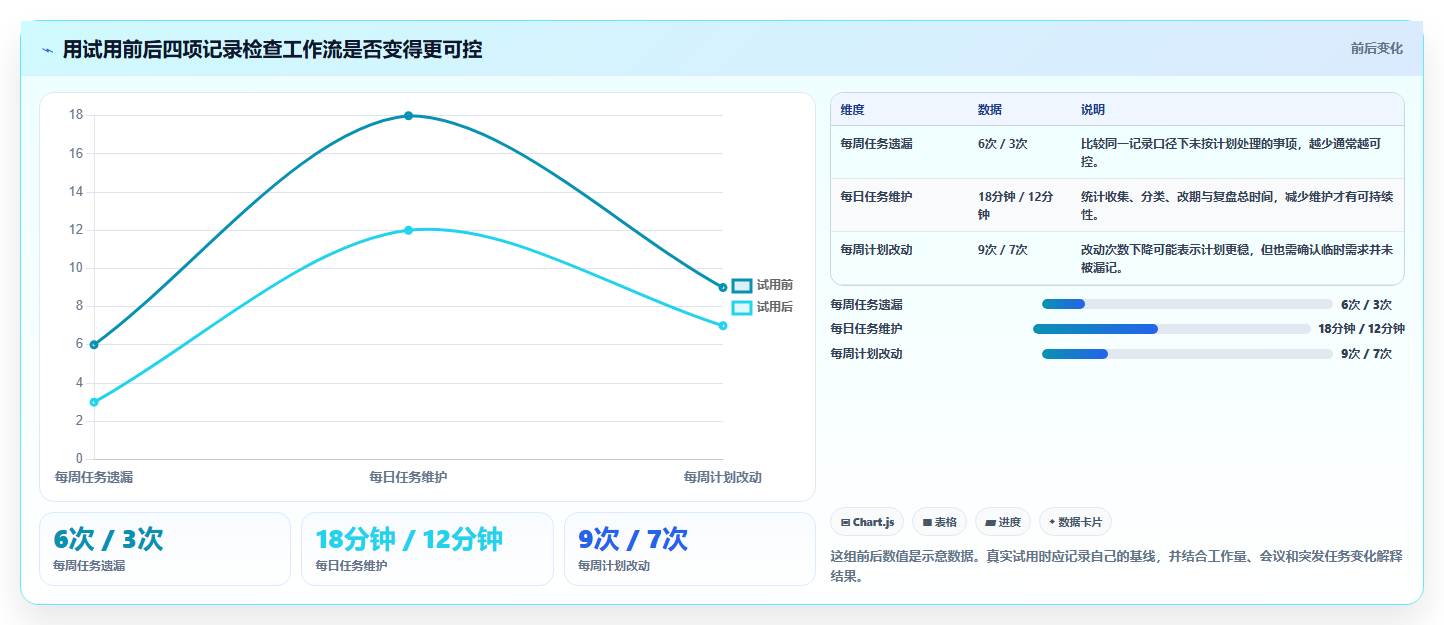Click the 前后变化 label in header
Viewport: 1444px width, 625px height.
(x=1376, y=48)
